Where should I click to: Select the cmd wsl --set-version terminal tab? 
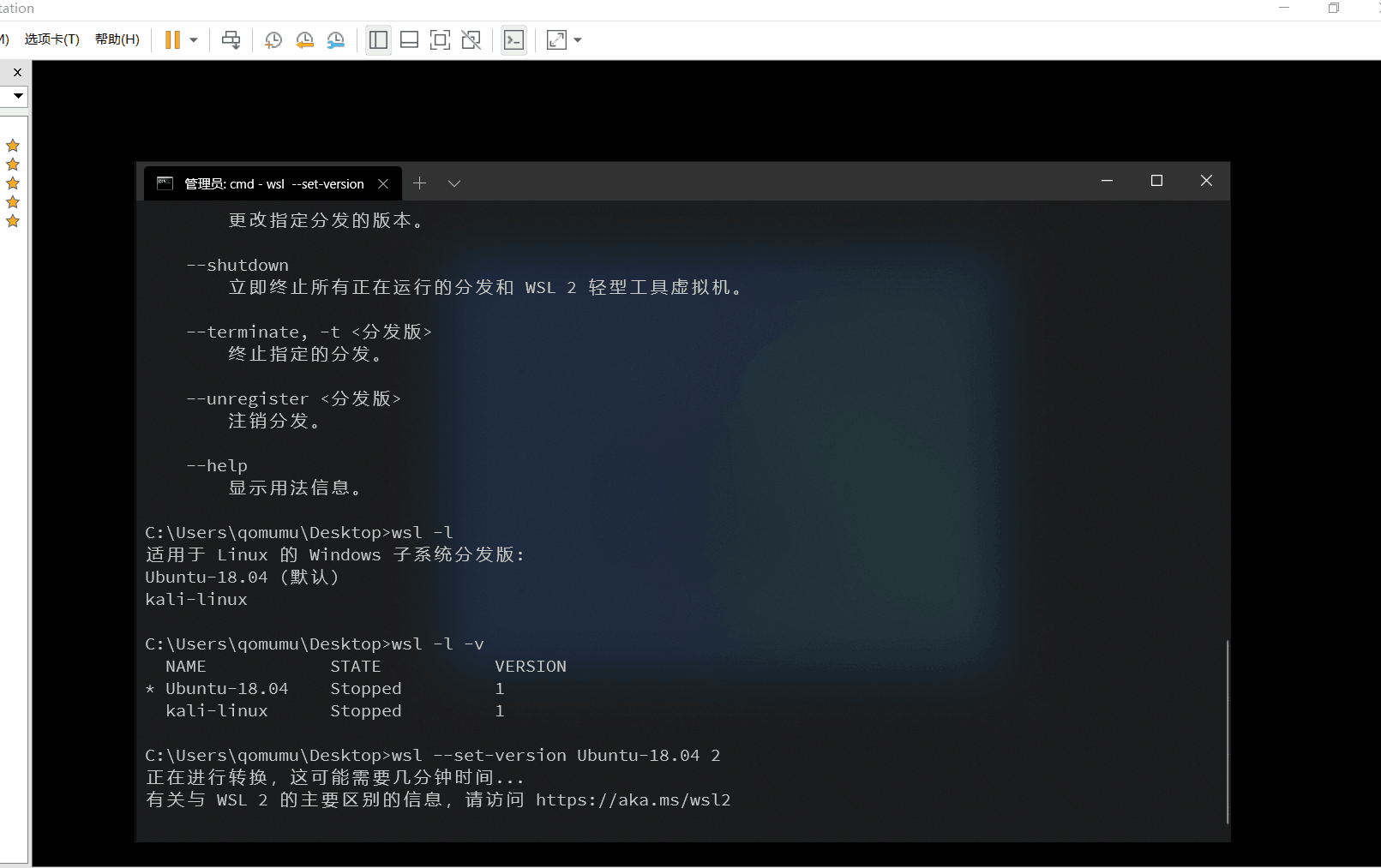273,183
